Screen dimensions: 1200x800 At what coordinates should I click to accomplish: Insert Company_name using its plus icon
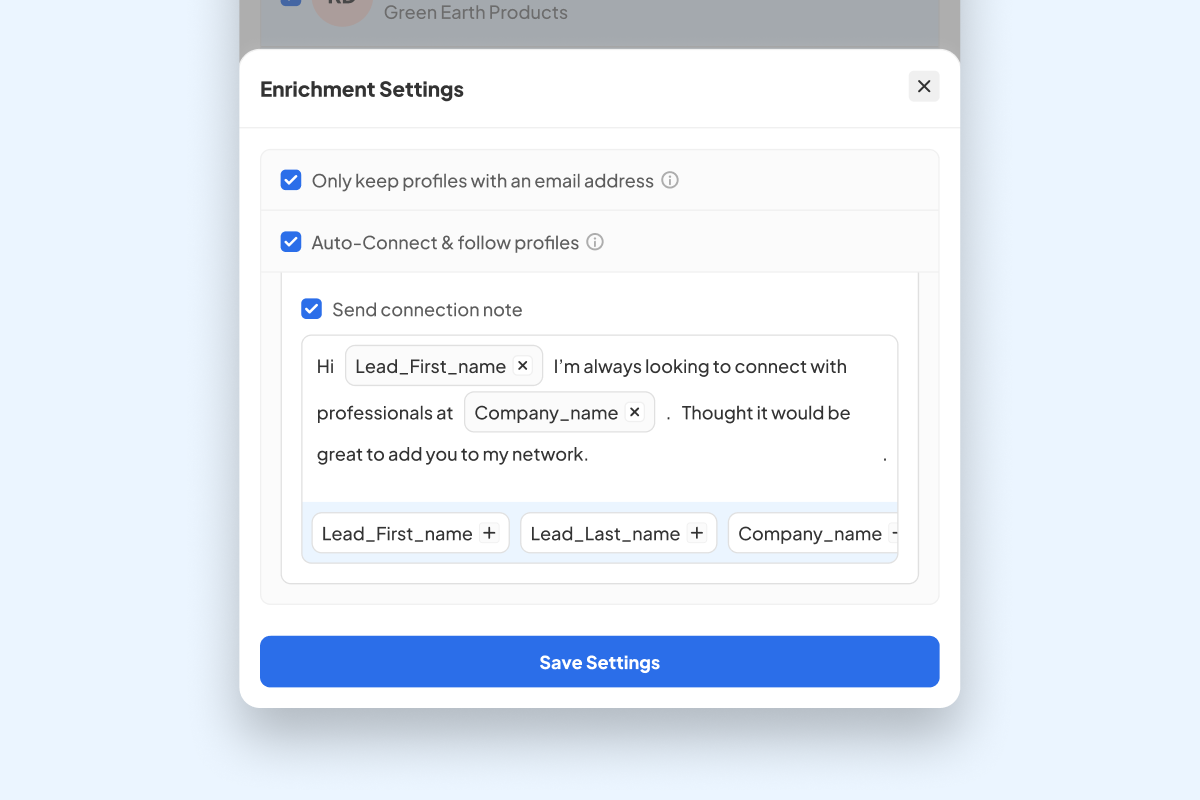[x=895, y=533]
